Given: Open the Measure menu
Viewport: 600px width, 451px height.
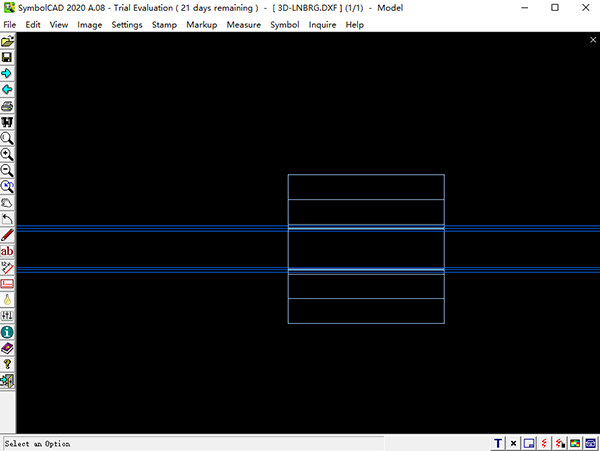Looking at the screenshot, I should click(243, 24).
